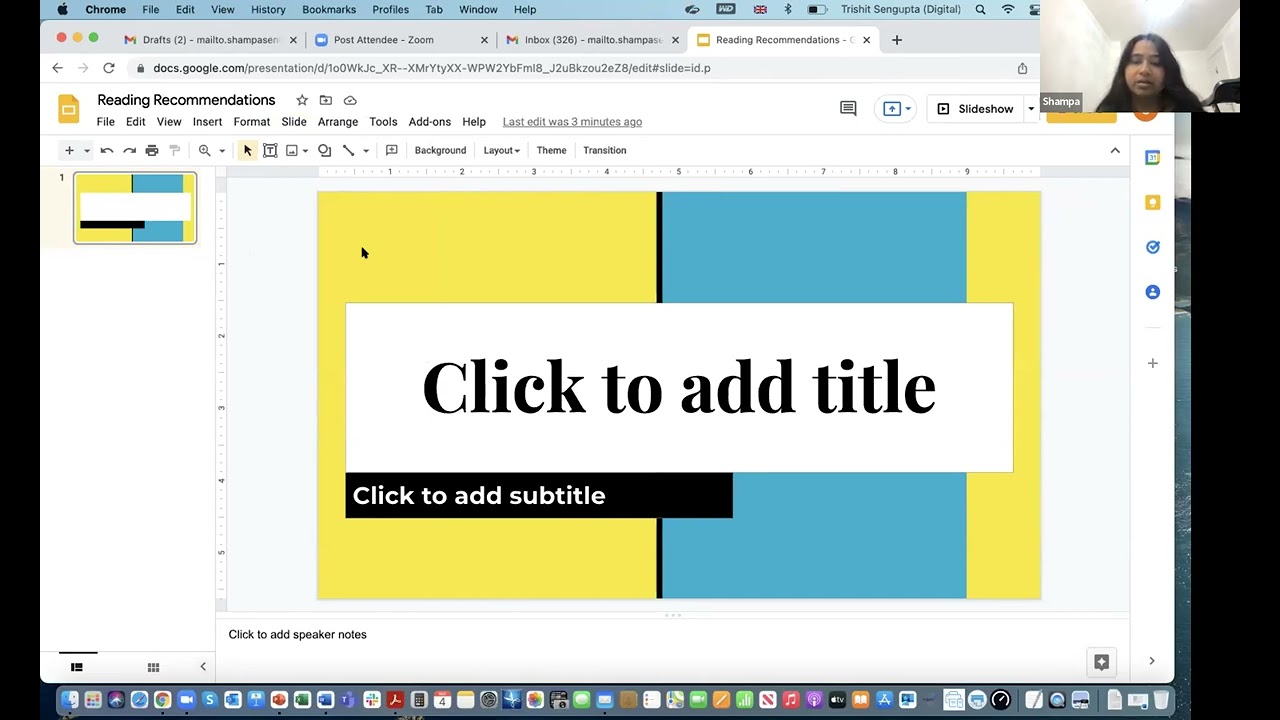Click the cloud document status icon
Image resolution: width=1280 pixels, height=720 pixels.
(350, 100)
